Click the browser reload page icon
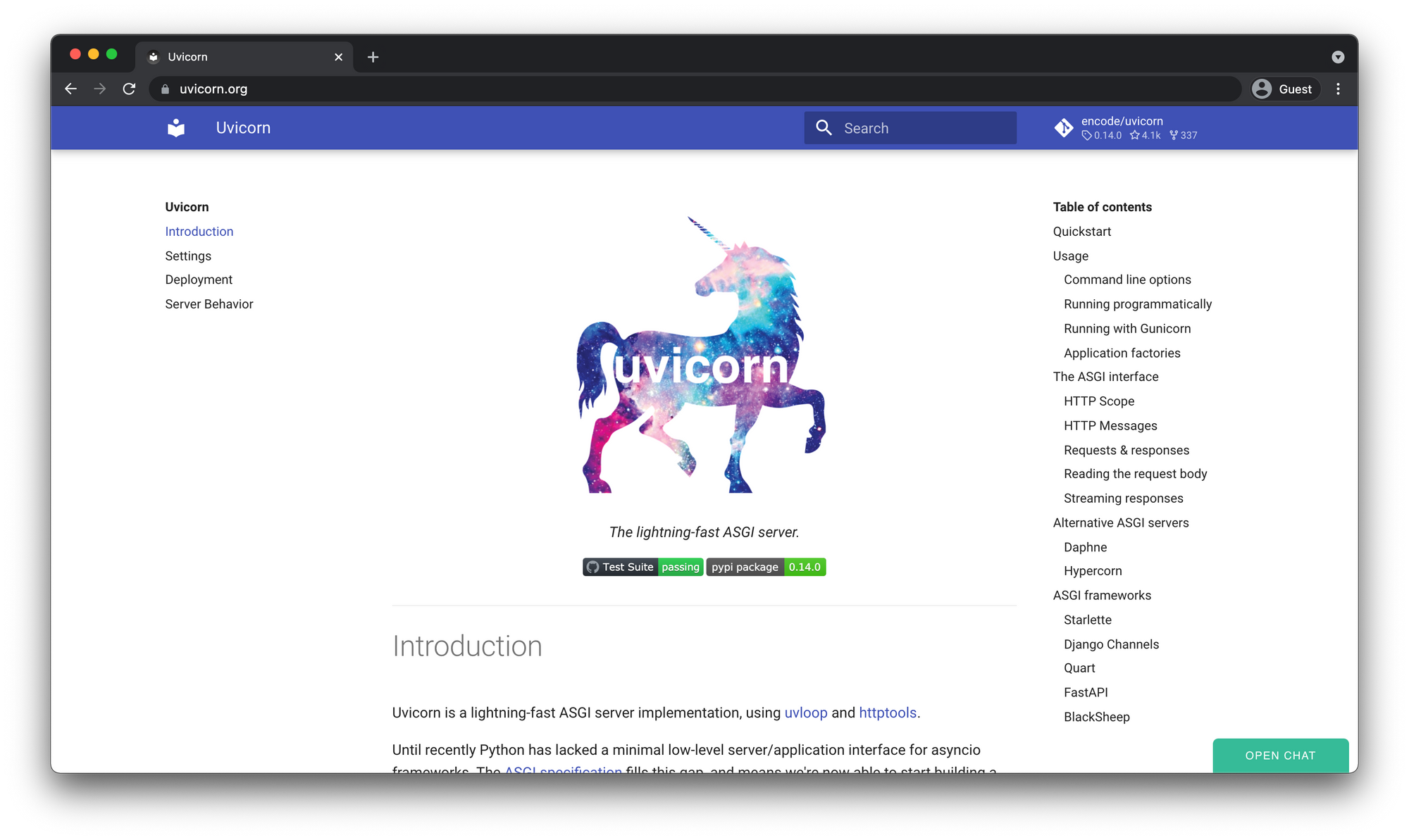The height and width of the screenshot is (840, 1409). tap(128, 89)
